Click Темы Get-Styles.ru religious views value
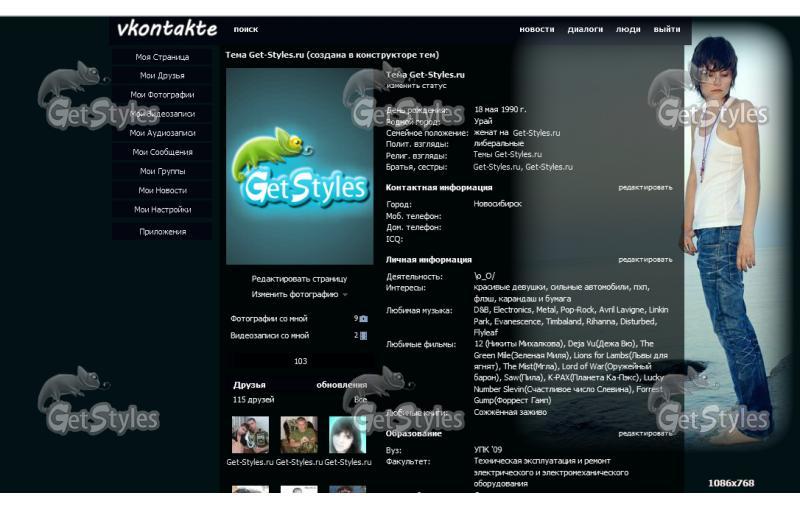This screenshot has height=509, width=800. click(508, 154)
